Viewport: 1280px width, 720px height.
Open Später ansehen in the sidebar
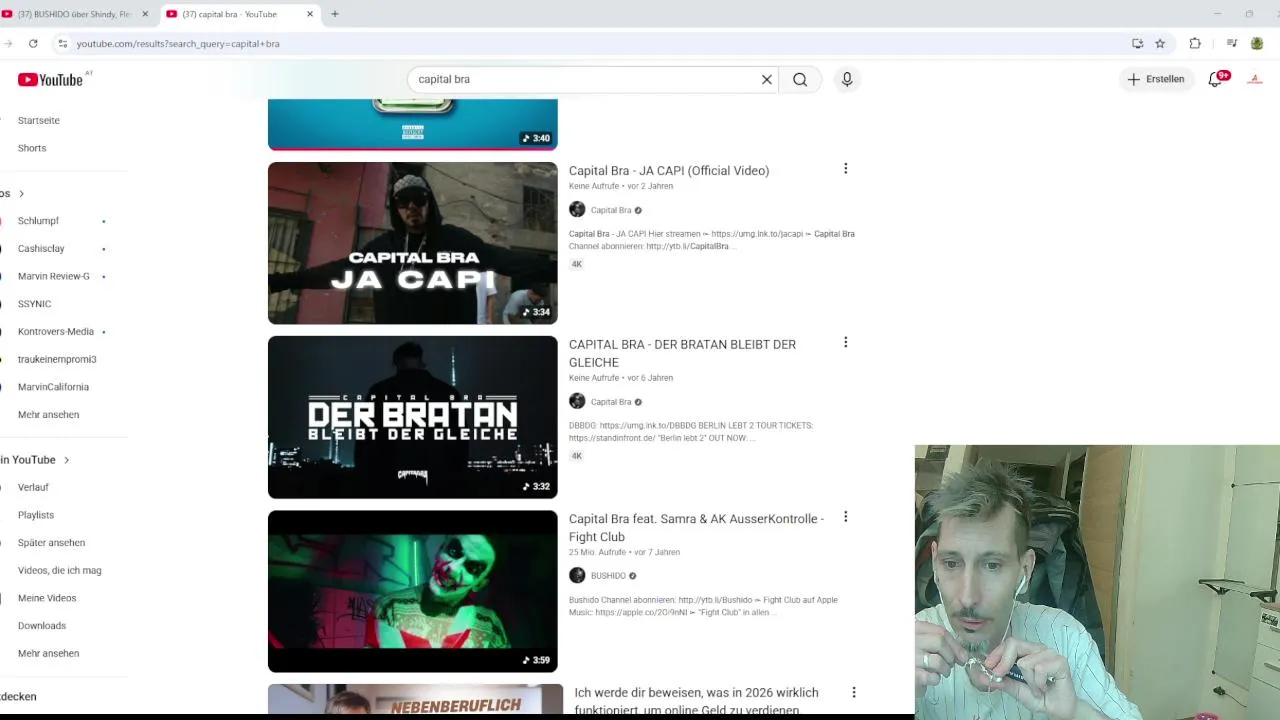(x=51, y=543)
